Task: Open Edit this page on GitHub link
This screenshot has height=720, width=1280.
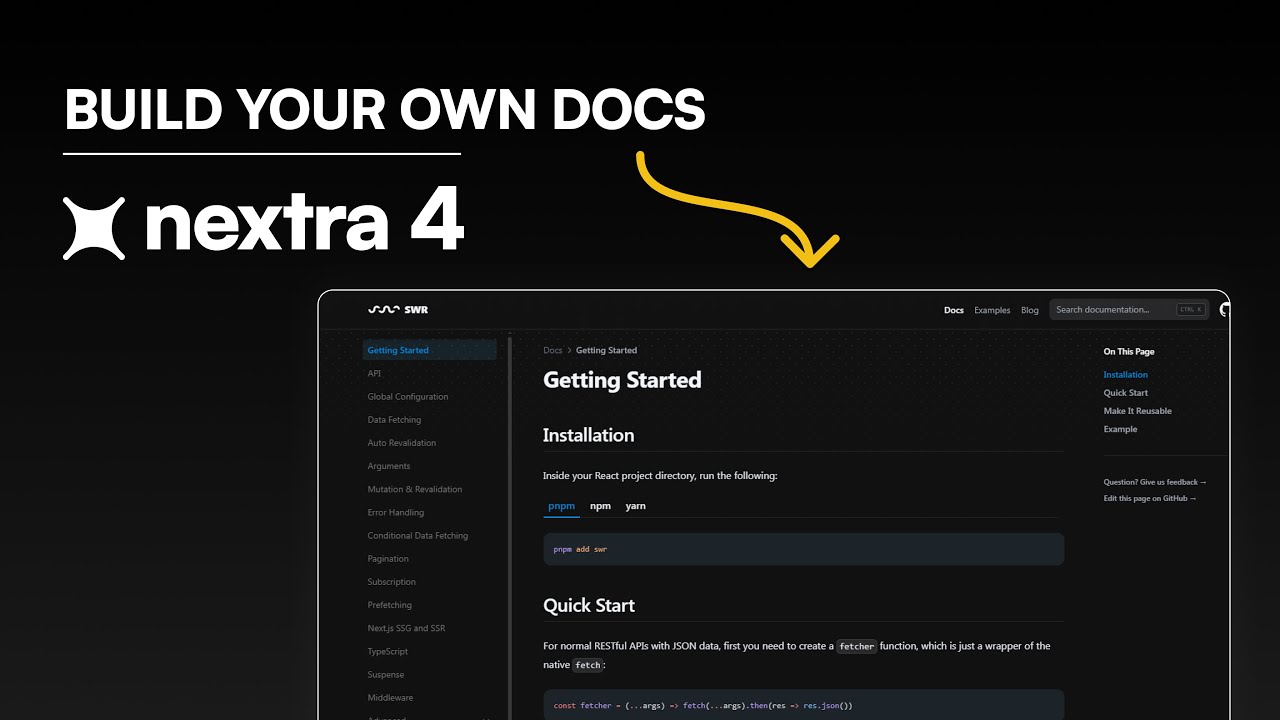Action: [1150, 498]
